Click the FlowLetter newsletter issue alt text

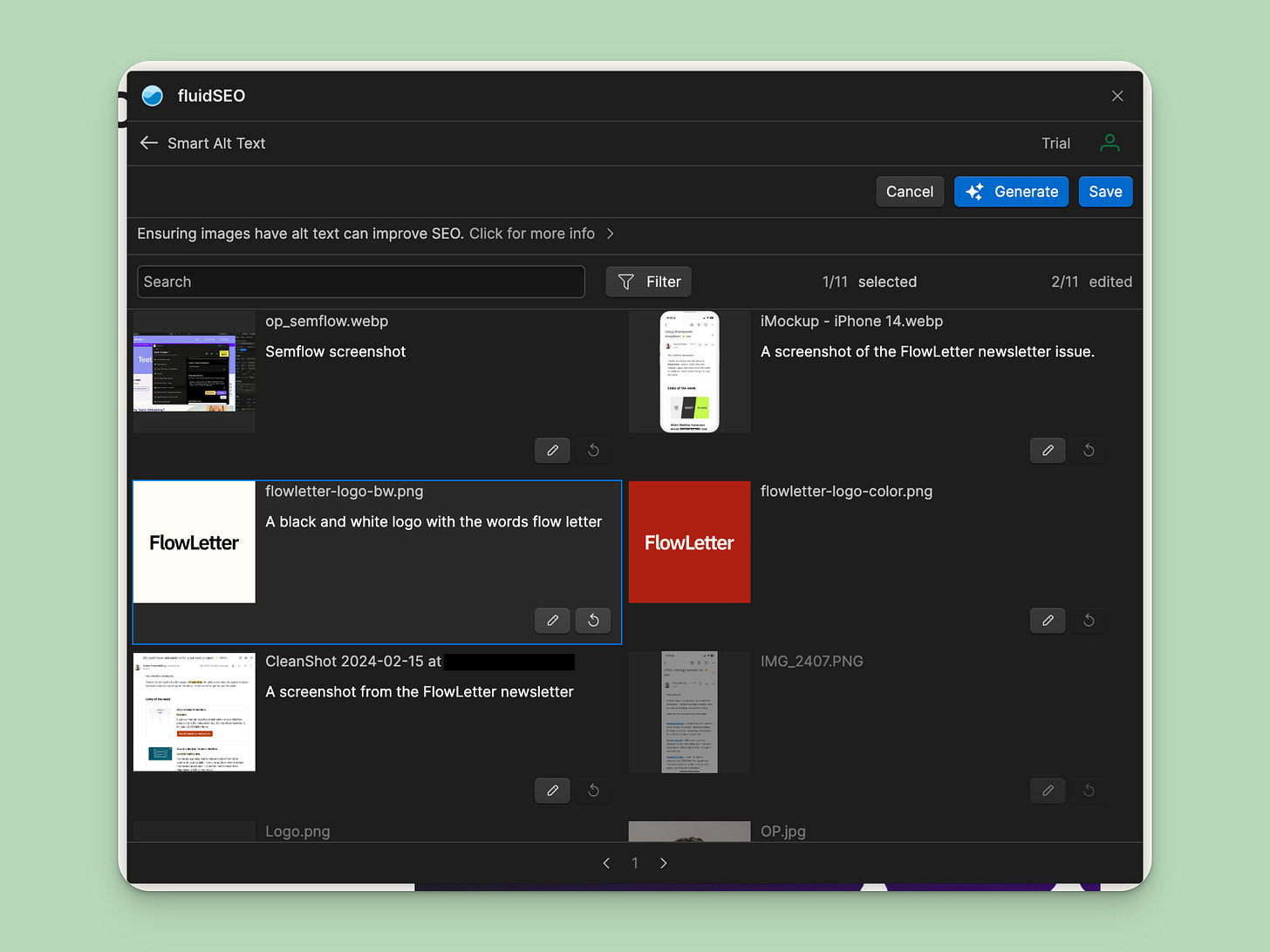pyautogui.click(x=927, y=351)
